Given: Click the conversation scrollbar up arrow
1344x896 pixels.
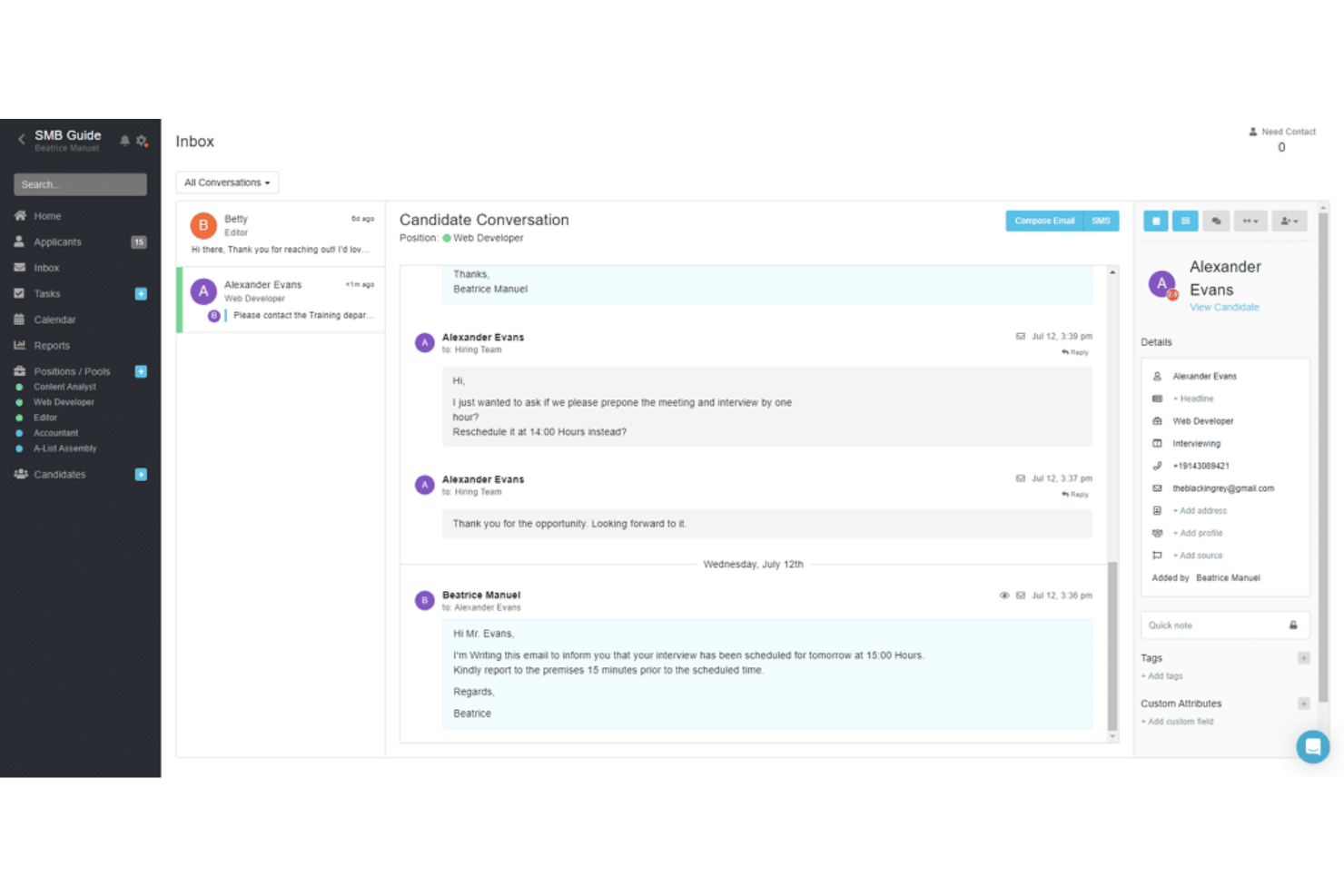Looking at the screenshot, I should click(x=1112, y=272).
